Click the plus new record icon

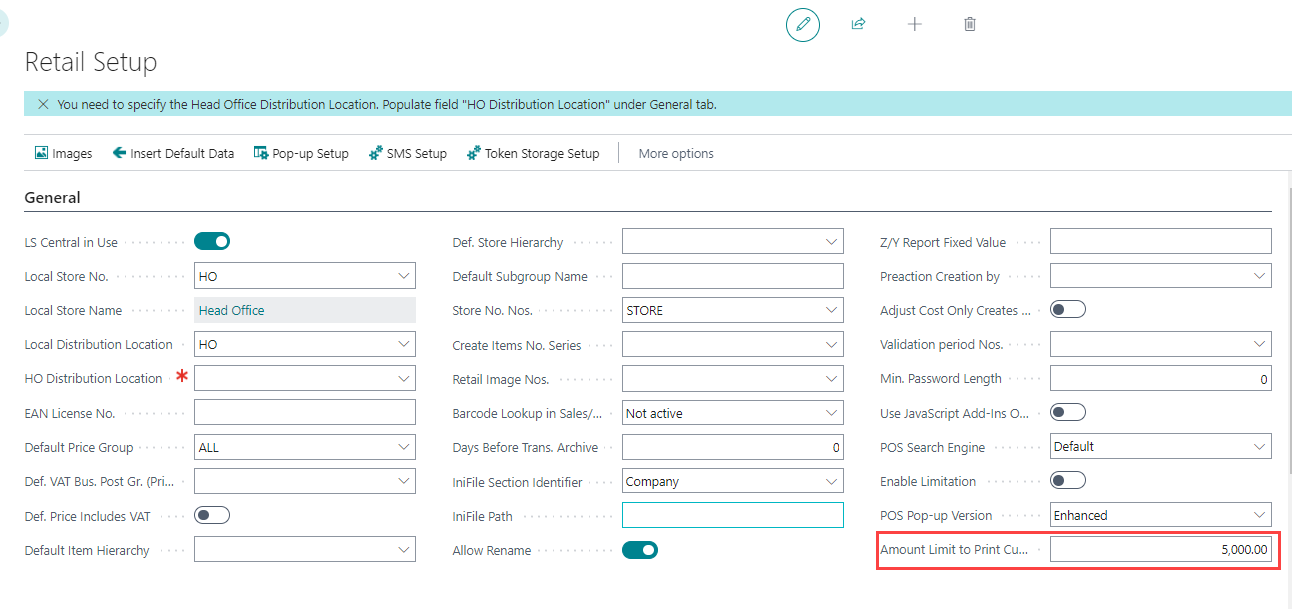pyautogui.click(x=914, y=24)
